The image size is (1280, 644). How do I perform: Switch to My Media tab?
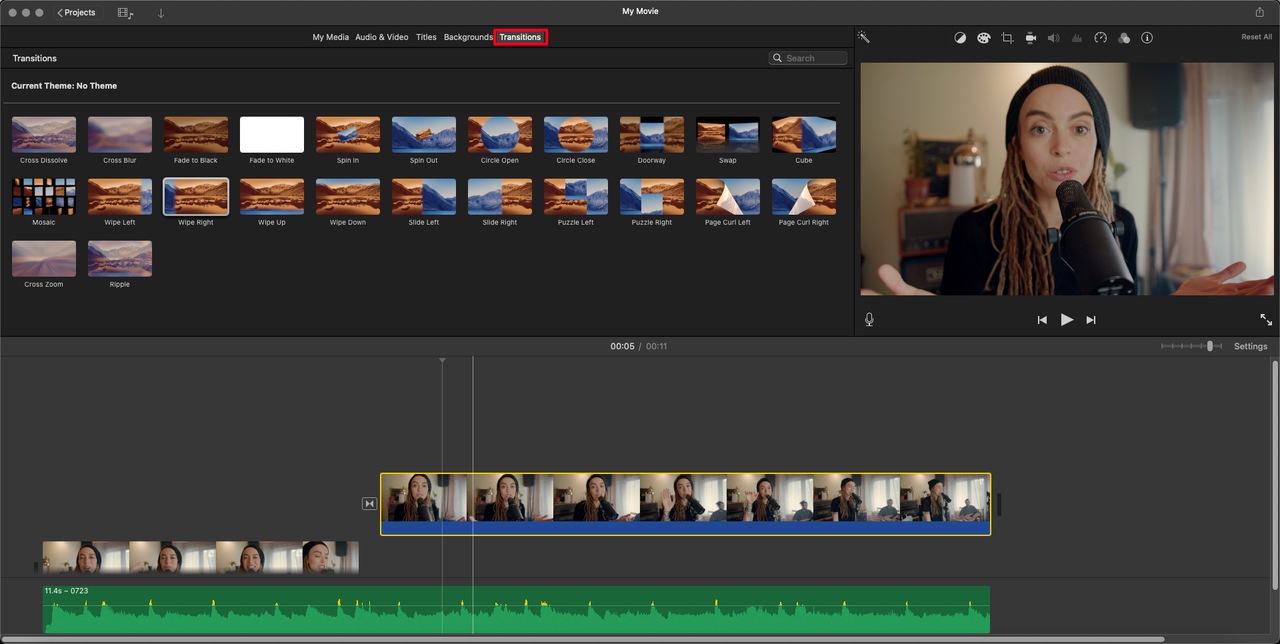(330, 37)
